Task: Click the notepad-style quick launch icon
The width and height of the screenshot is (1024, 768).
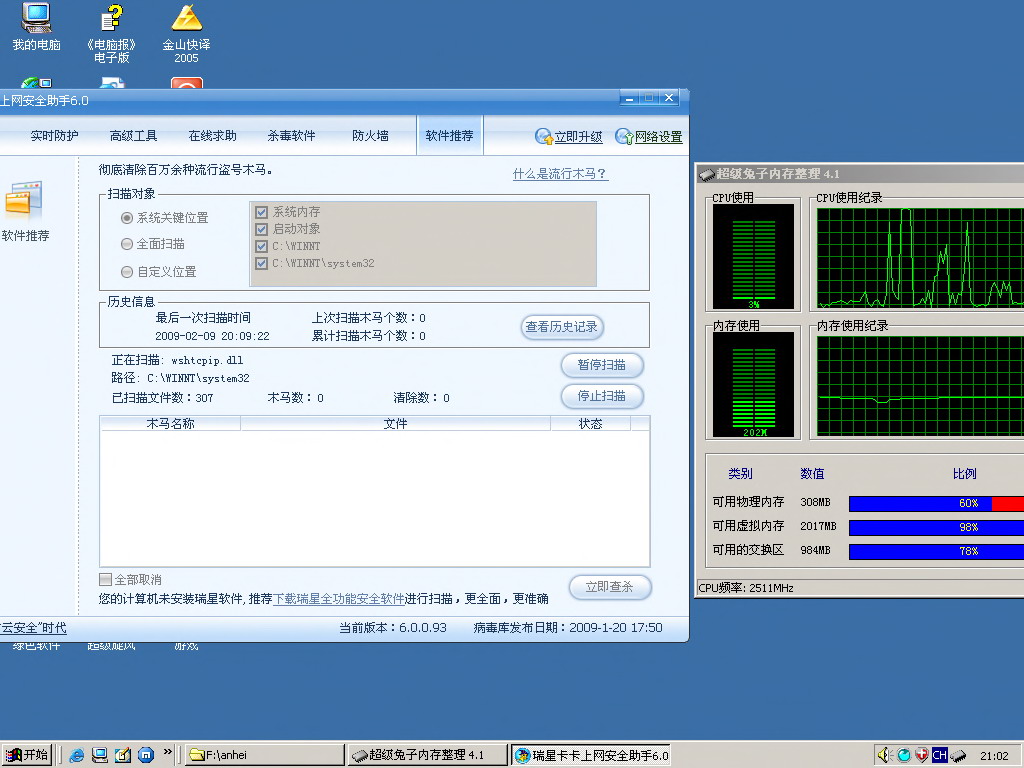Action: click(x=123, y=755)
